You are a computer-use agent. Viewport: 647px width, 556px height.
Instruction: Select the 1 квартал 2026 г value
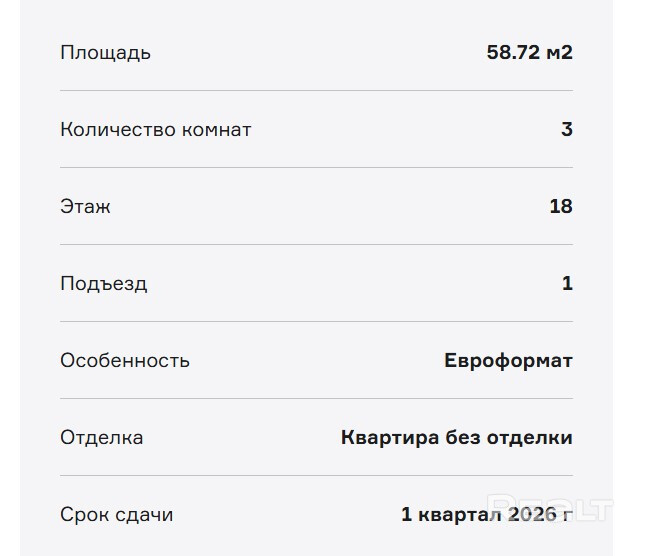click(486, 515)
